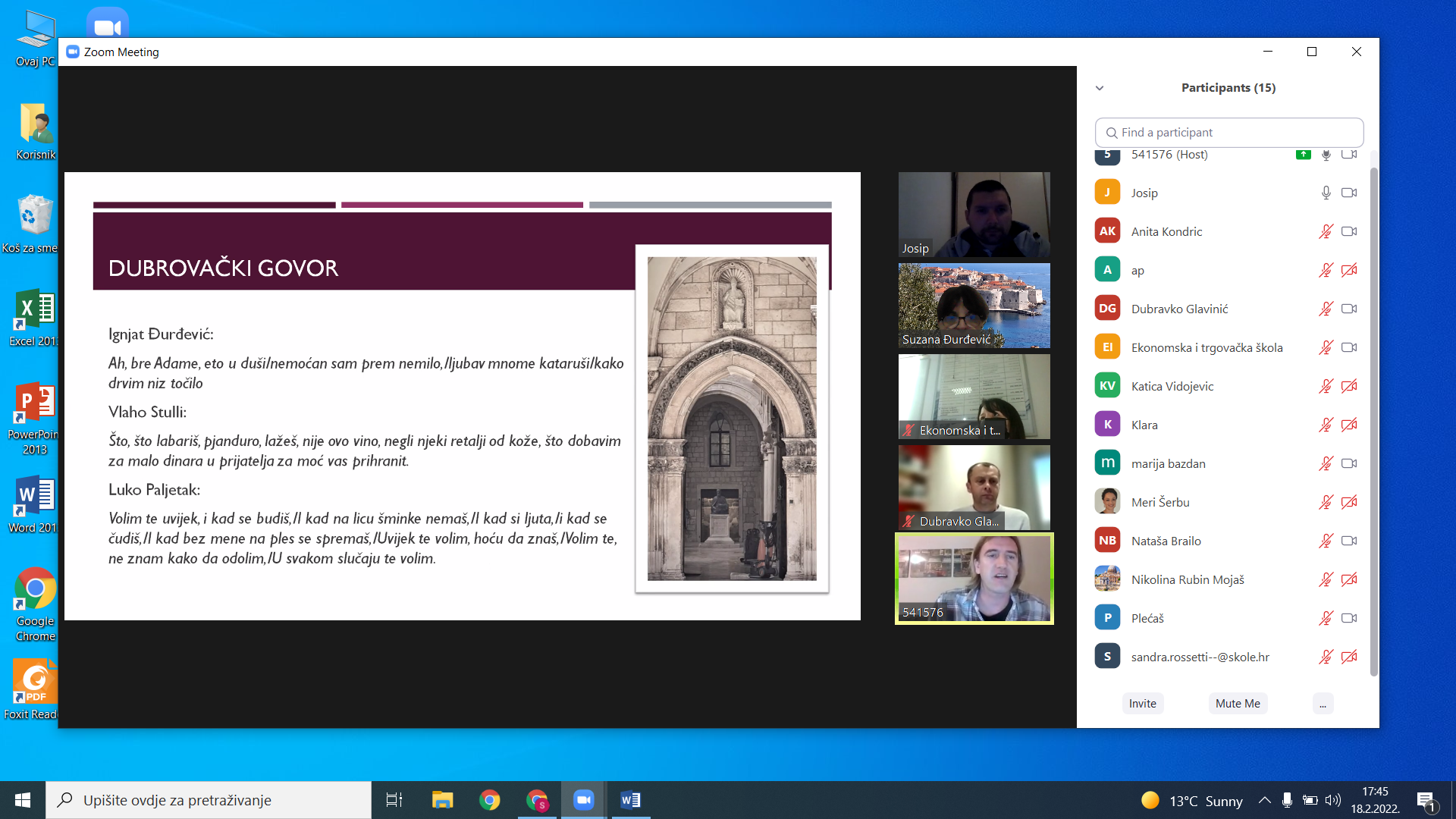The width and height of the screenshot is (1456, 819).
Task: Click Nataša Brailo's muted microphone icon
Action: pos(1326,541)
